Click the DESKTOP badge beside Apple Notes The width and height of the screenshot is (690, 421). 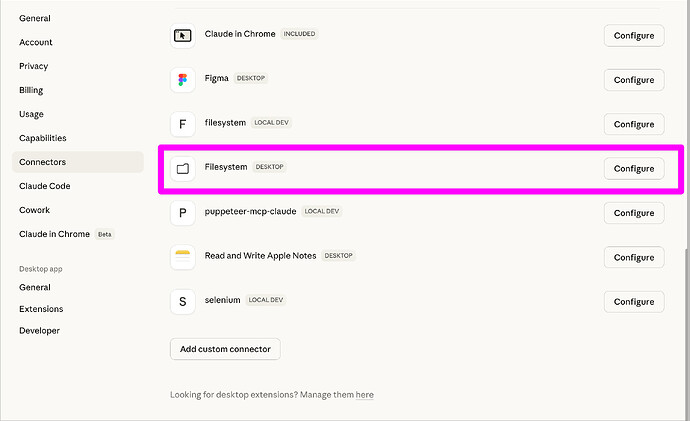338,256
